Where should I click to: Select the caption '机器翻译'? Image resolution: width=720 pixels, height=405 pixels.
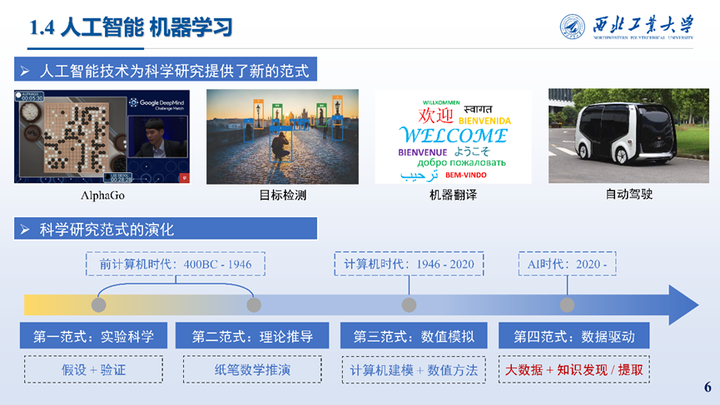coord(453,195)
